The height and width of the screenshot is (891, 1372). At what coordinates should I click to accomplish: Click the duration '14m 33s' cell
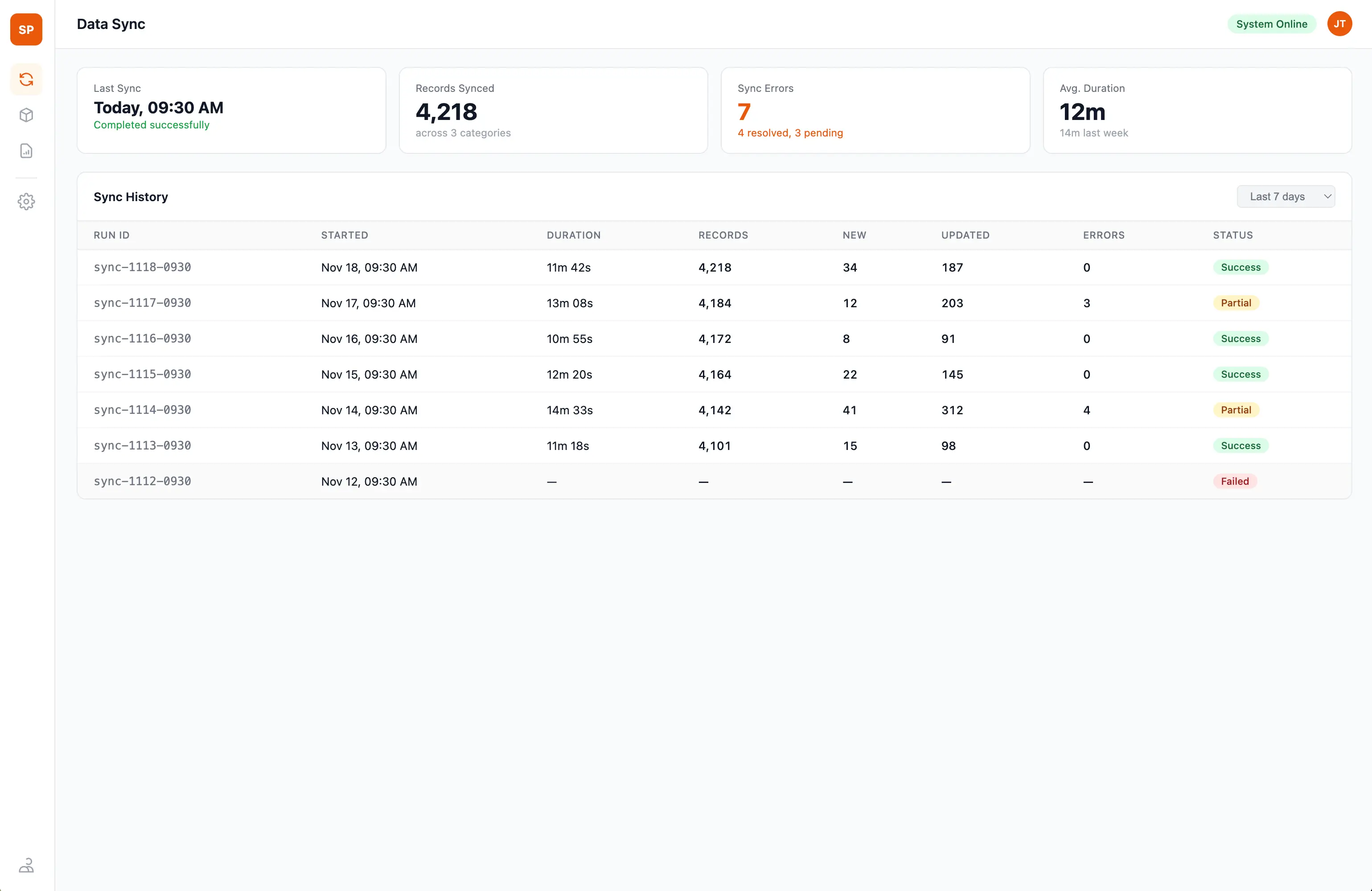coord(570,410)
